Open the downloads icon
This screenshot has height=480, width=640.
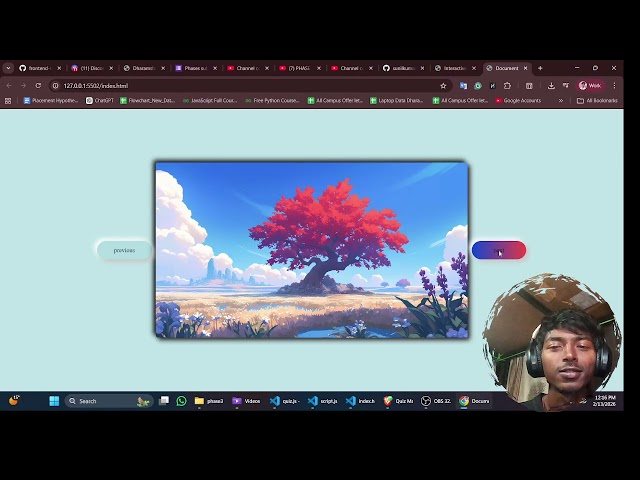pos(551,86)
